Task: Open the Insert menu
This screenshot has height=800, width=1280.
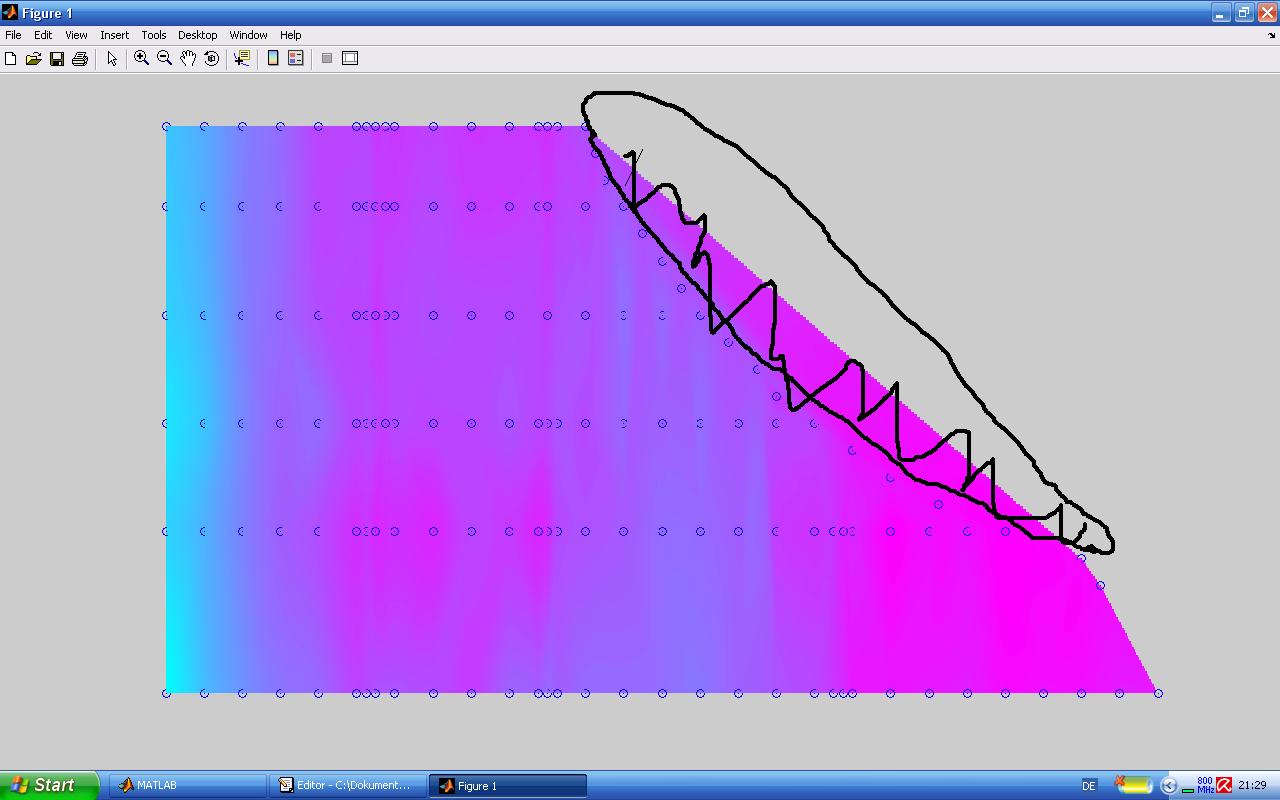Action: (114, 35)
